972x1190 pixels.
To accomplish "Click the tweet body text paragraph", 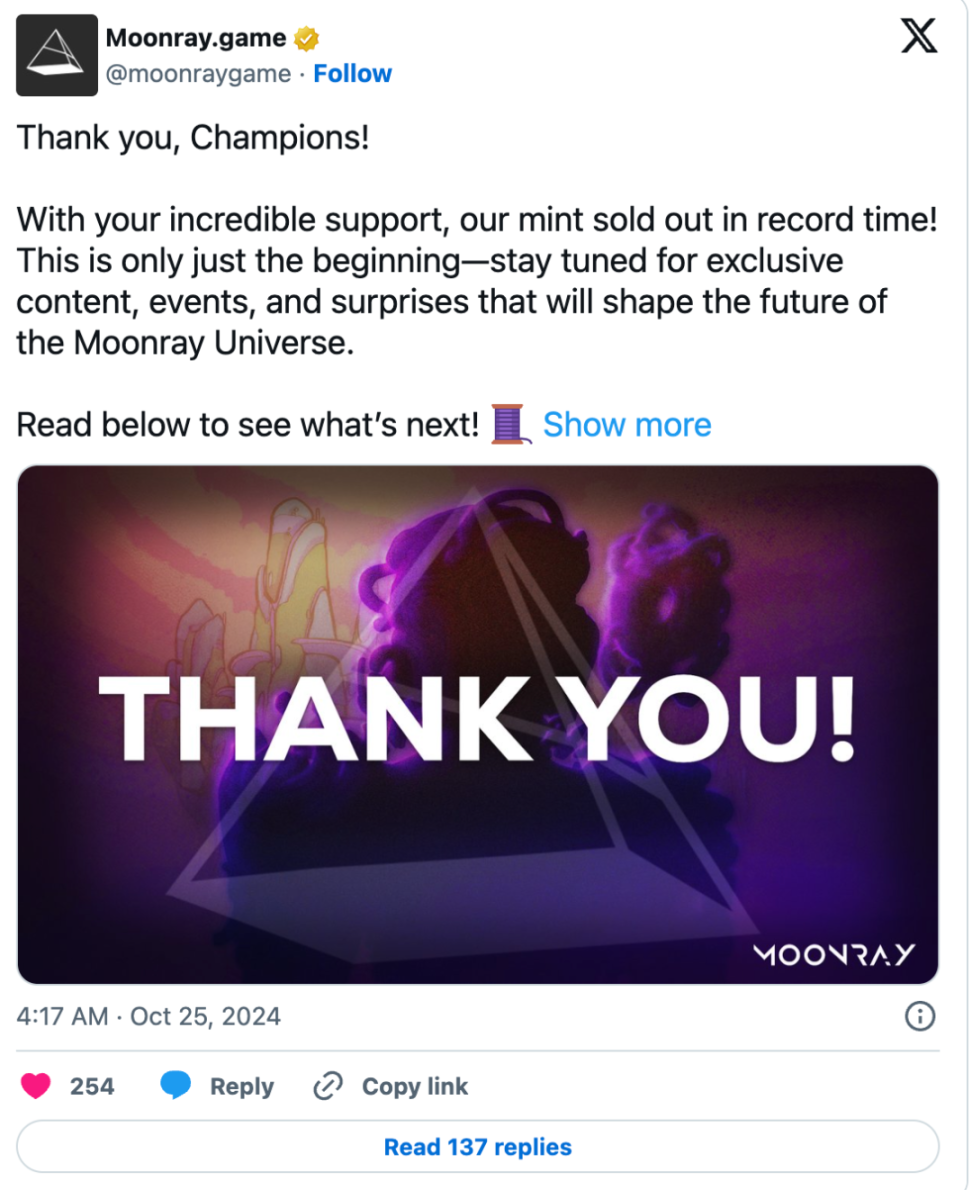I will (x=478, y=281).
